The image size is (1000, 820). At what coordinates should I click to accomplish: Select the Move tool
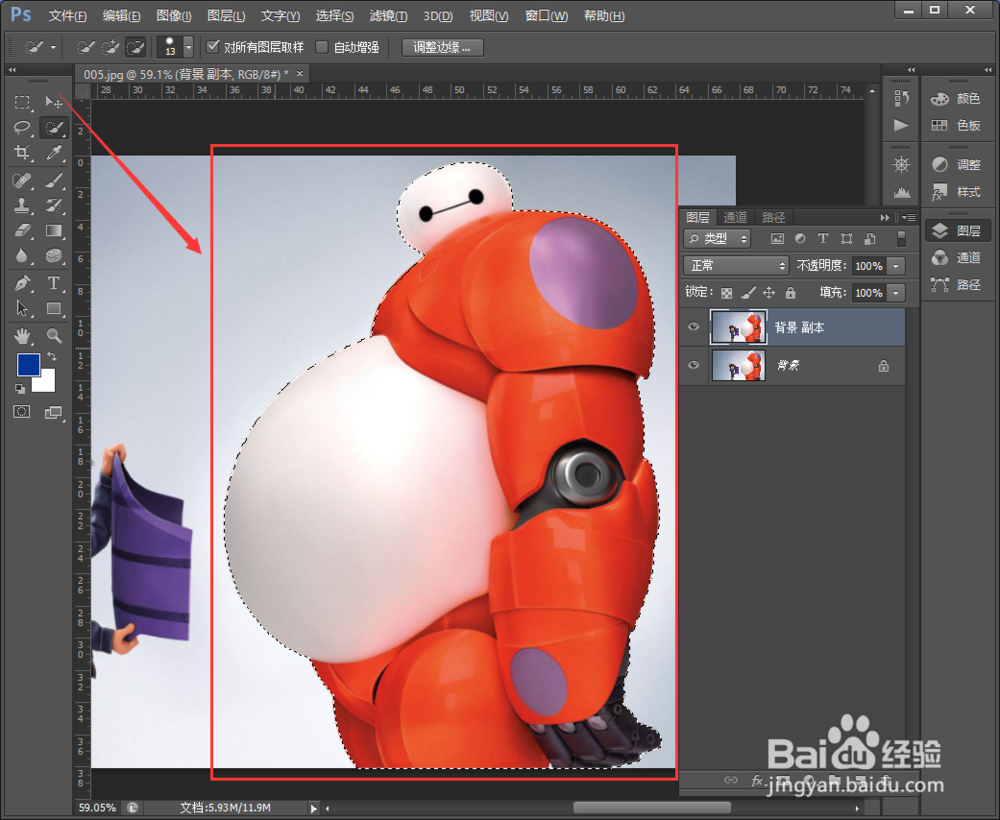click(54, 102)
